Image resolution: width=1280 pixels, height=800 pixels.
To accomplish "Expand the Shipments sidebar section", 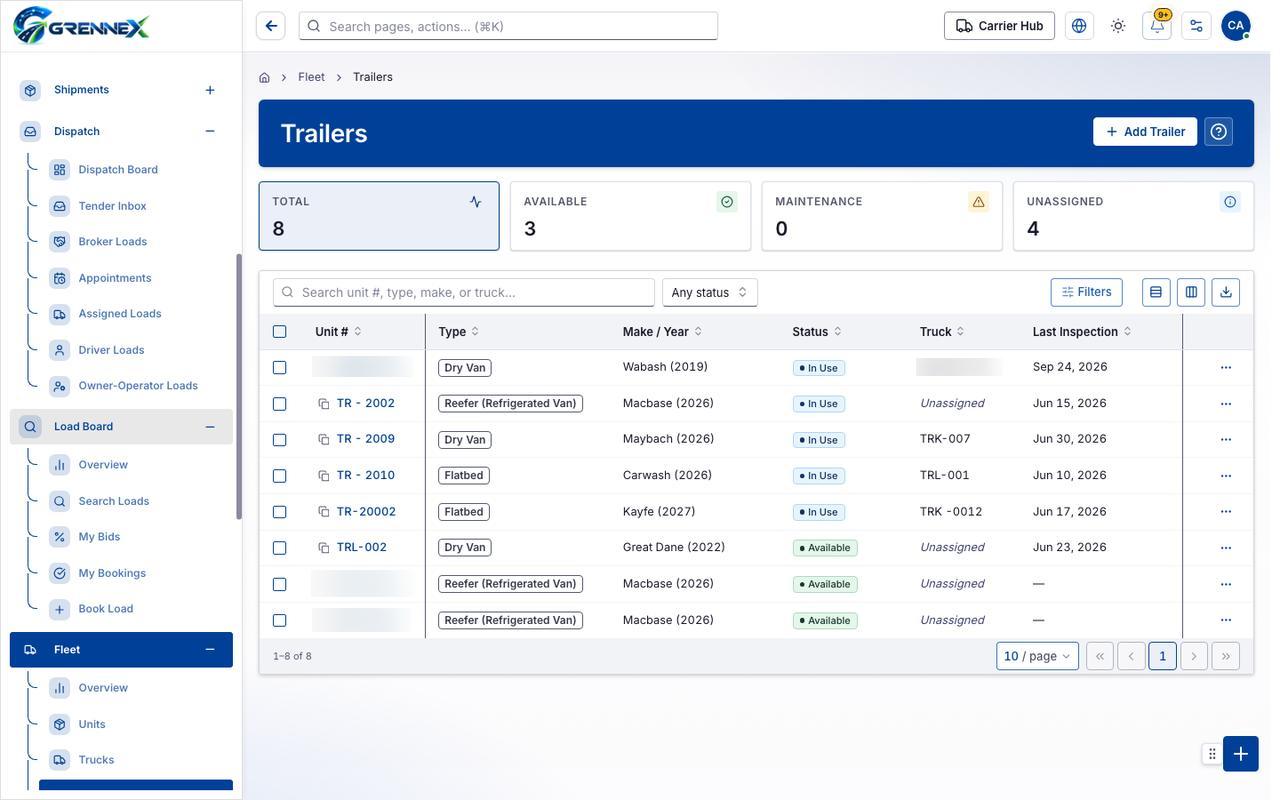I will pyautogui.click(x=210, y=90).
